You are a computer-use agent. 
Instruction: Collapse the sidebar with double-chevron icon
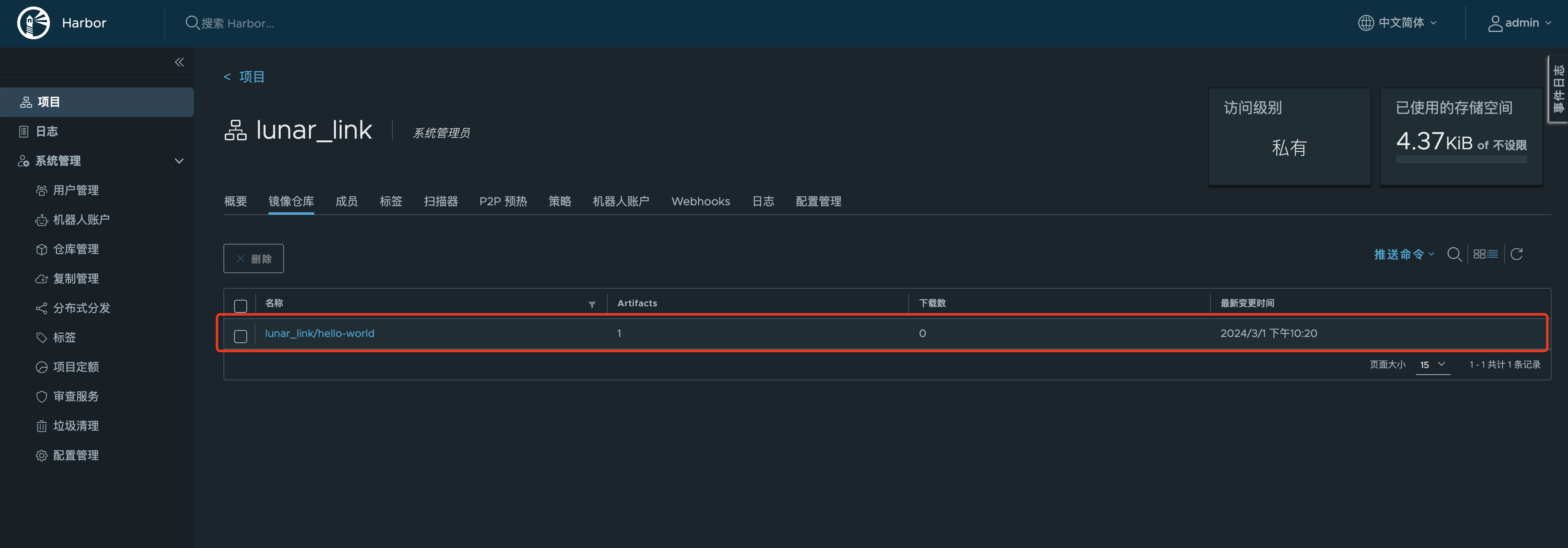point(179,62)
